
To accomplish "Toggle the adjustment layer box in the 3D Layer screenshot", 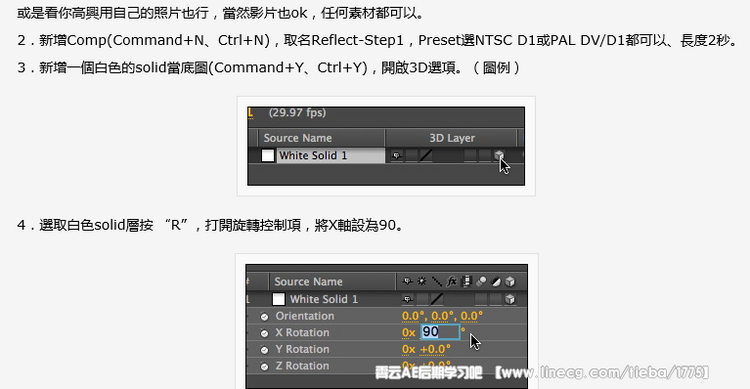I will [x=485, y=155].
